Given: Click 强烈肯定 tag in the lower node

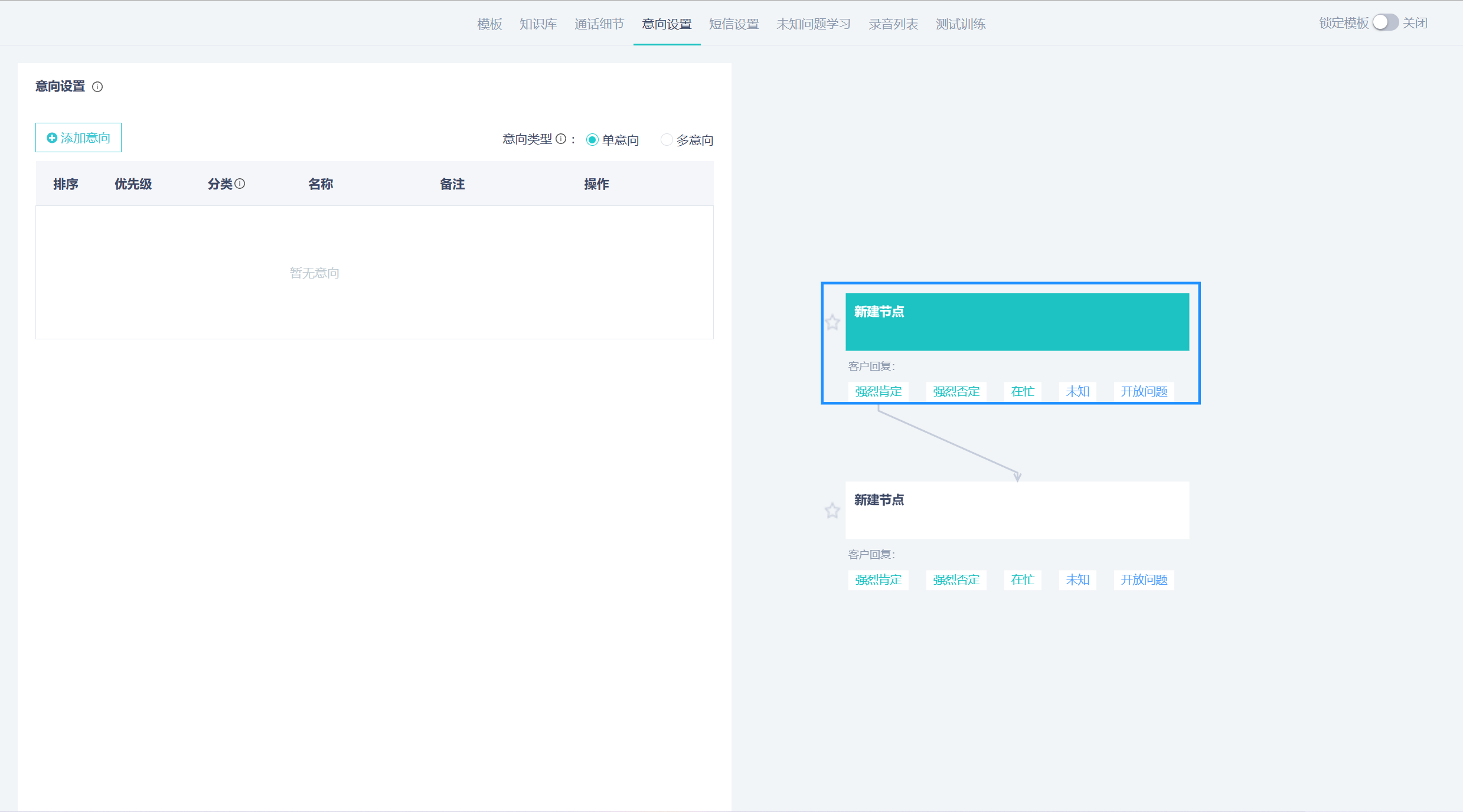Looking at the screenshot, I should pyautogui.click(x=879, y=579).
